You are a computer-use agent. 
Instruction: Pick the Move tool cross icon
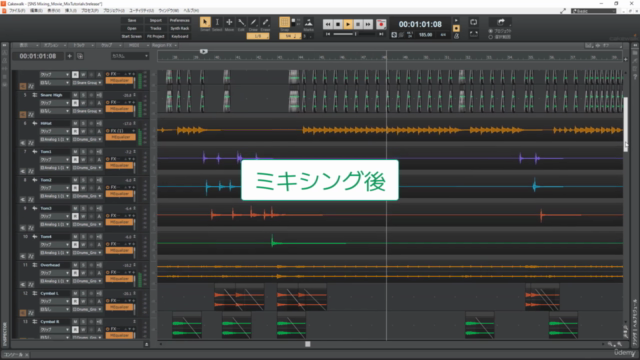[x=229, y=22]
